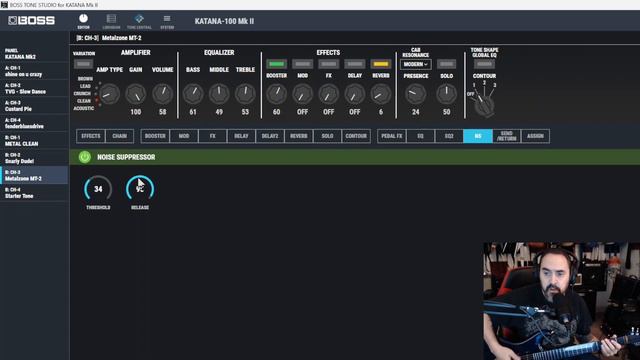Image resolution: width=640 pixels, height=360 pixels.
Task: Click the webcam video thumbnail
Action: (561, 301)
